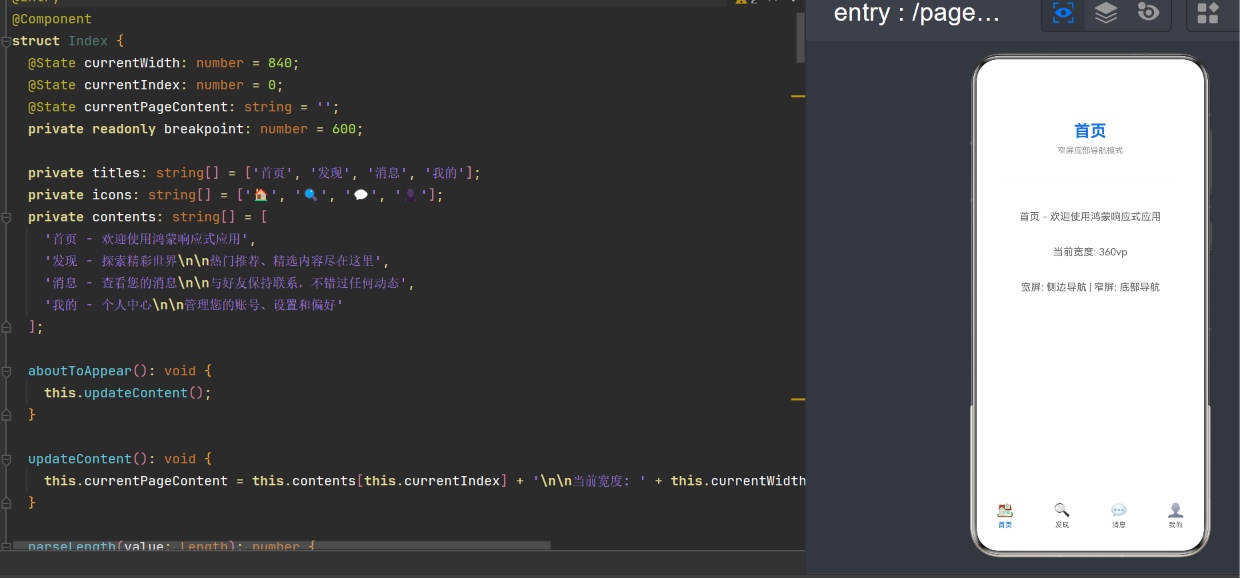Viewport: 1240px width, 579px height.
Task: Click the 'Index' struct name
Action: [88, 41]
